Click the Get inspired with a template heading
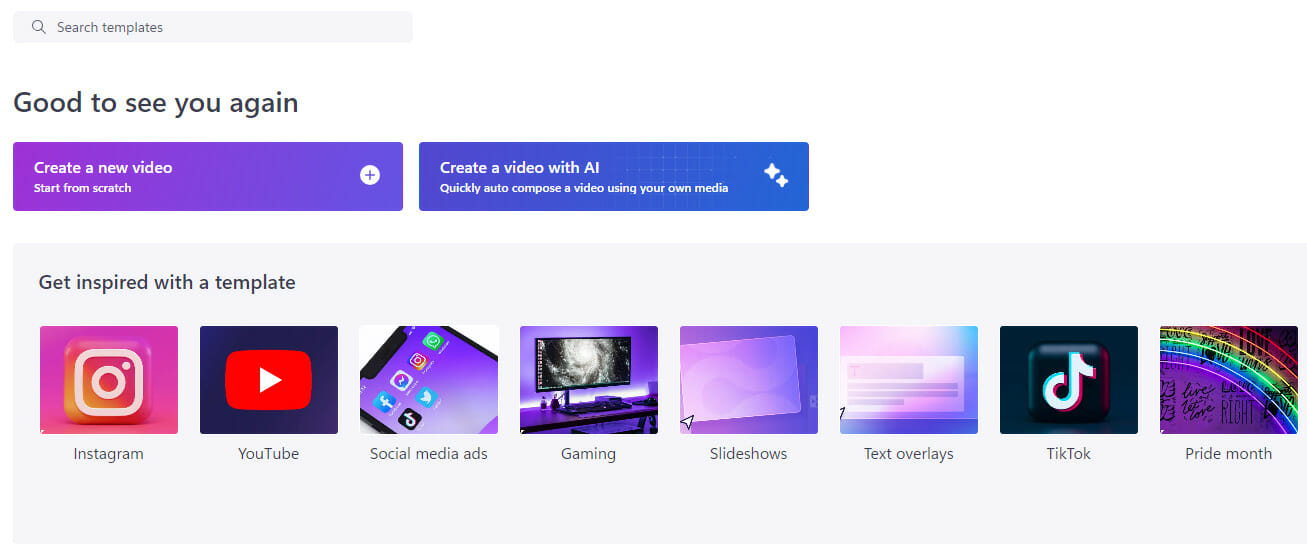This screenshot has width=1307, height=557. 167,282
